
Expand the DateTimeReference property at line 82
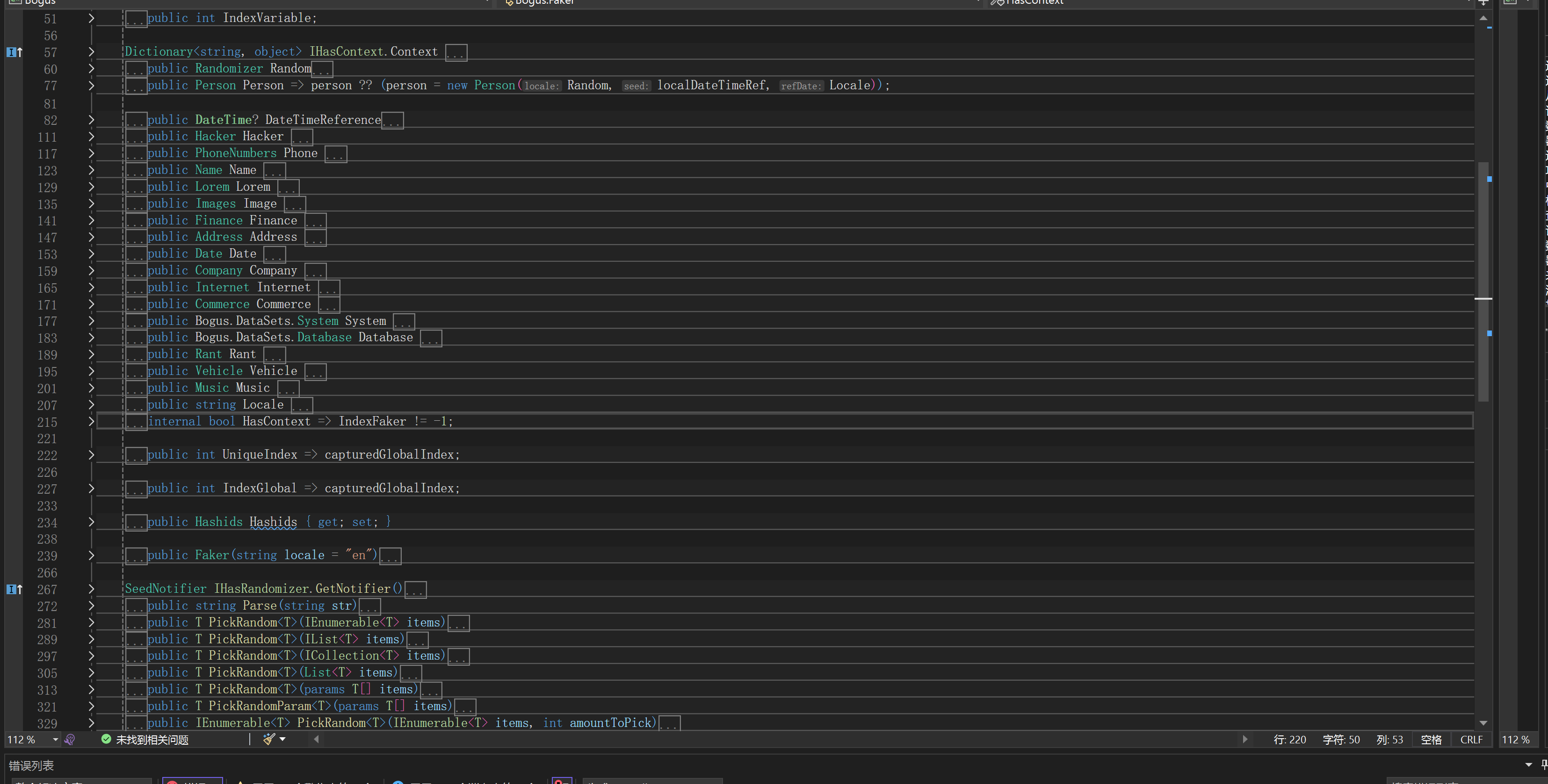pos(91,120)
